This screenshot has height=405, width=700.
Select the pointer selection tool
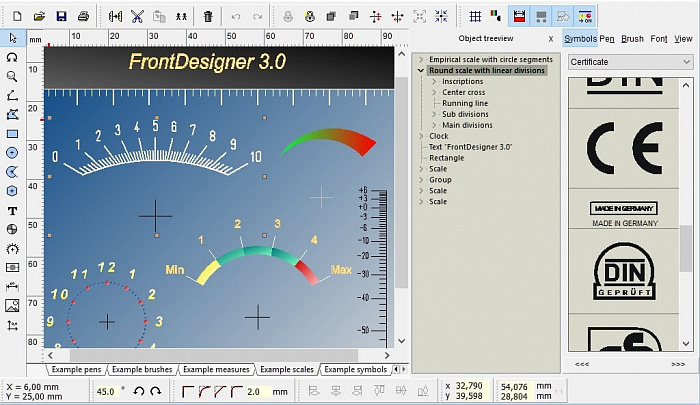12,38
